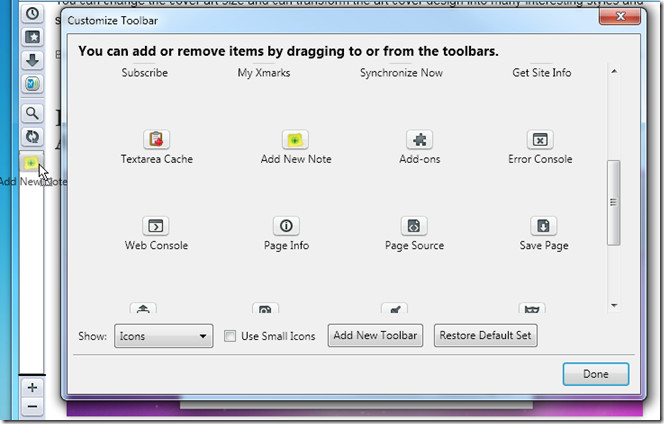664x424 pixels.
Task: Choose the Web Console icon
Action: pos(155,226)
